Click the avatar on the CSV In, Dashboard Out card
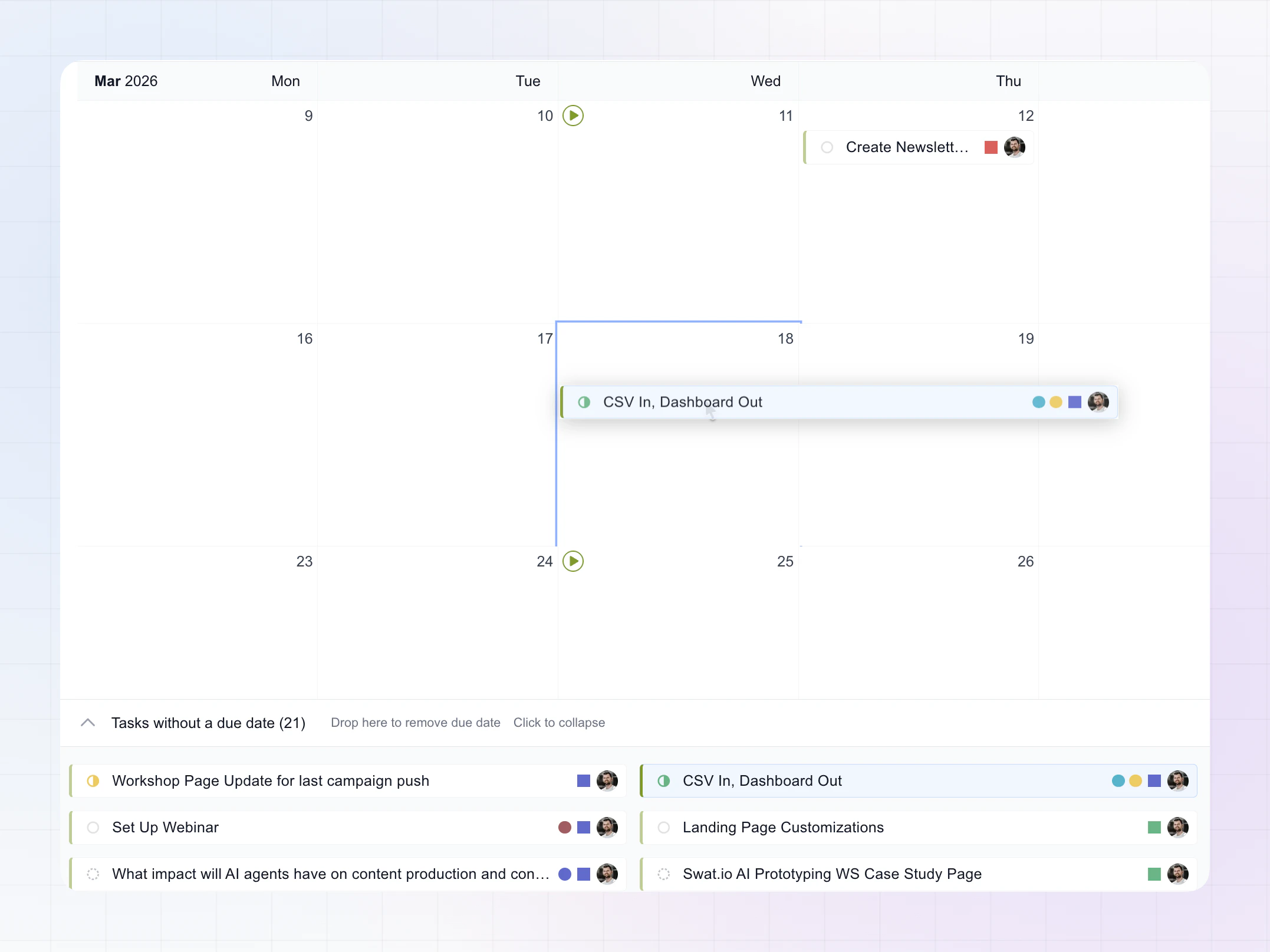The height and width of the screenshot is (952, 1270). pyautogui.click(x=1099, y=403)
